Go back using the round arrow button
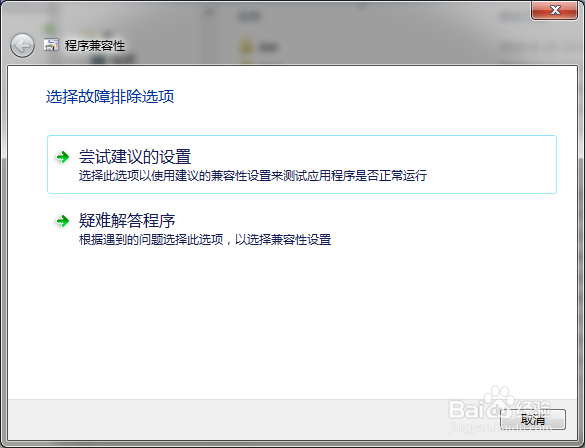 click(x=22, y=46)
